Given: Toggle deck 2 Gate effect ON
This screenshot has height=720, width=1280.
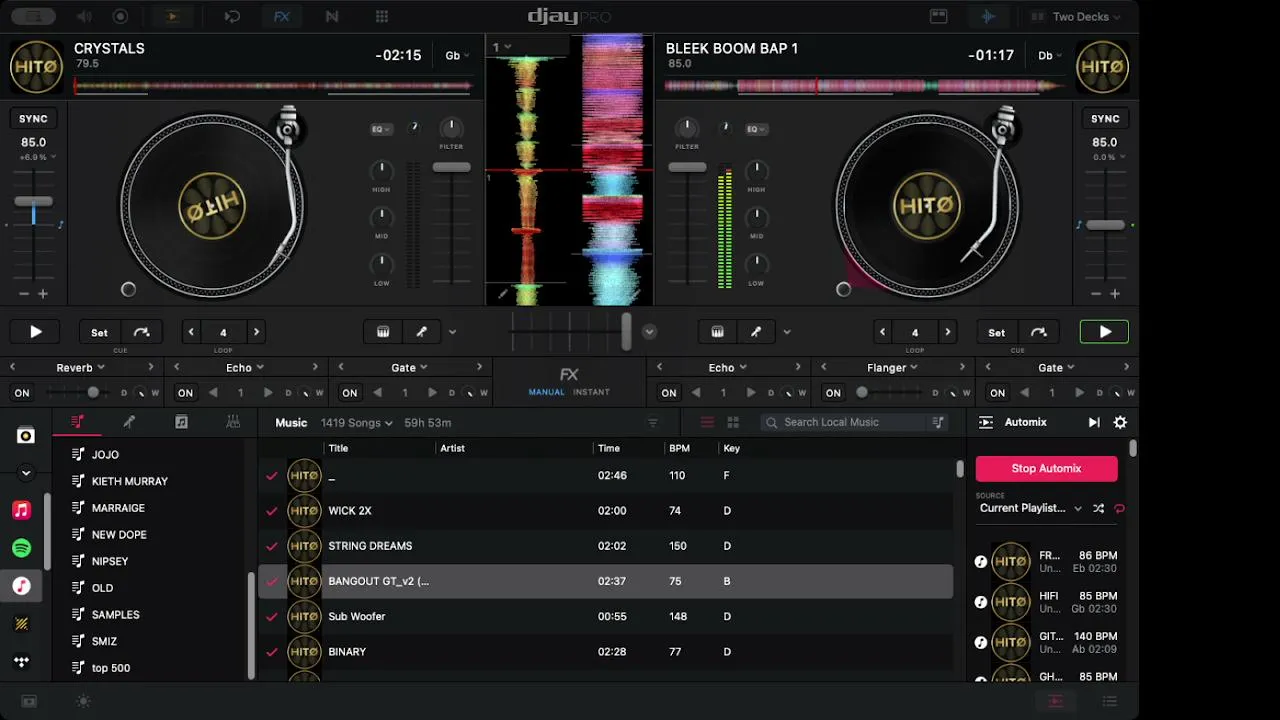Looking at the screenshot, I should click(x=997, y=393).
